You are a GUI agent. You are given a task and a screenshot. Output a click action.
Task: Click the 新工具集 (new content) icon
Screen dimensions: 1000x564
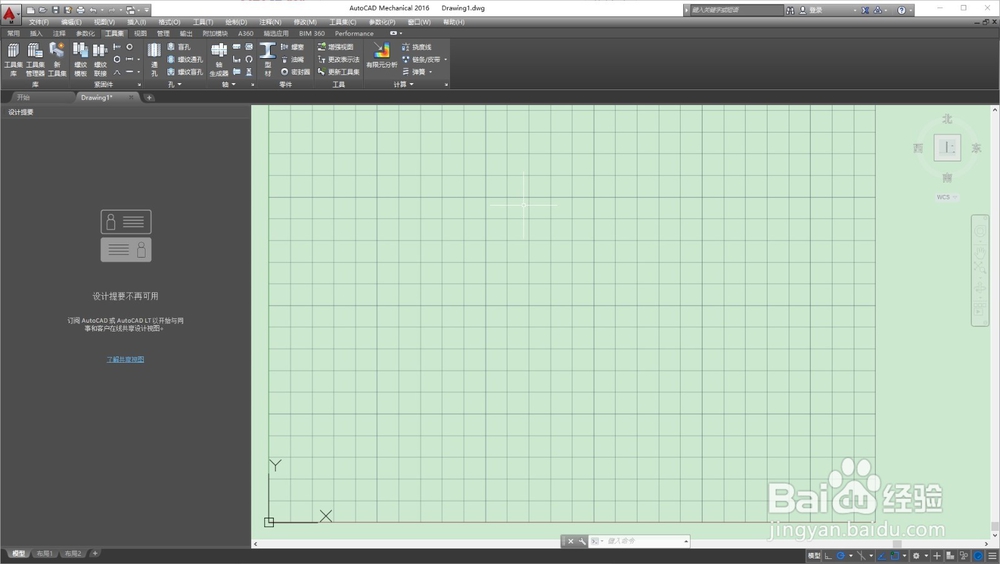pyautogui.click(x=57, y=59)
